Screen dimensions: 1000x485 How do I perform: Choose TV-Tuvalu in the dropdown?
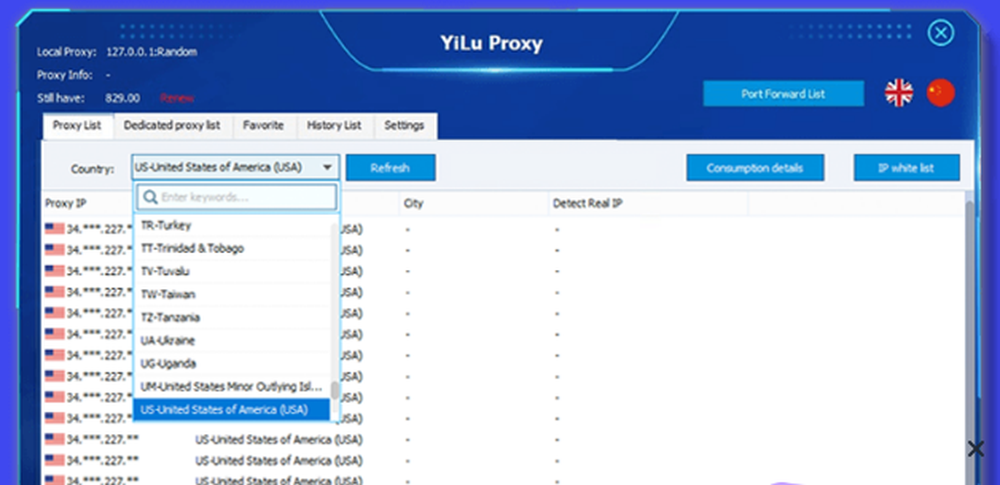pos(232,271)
